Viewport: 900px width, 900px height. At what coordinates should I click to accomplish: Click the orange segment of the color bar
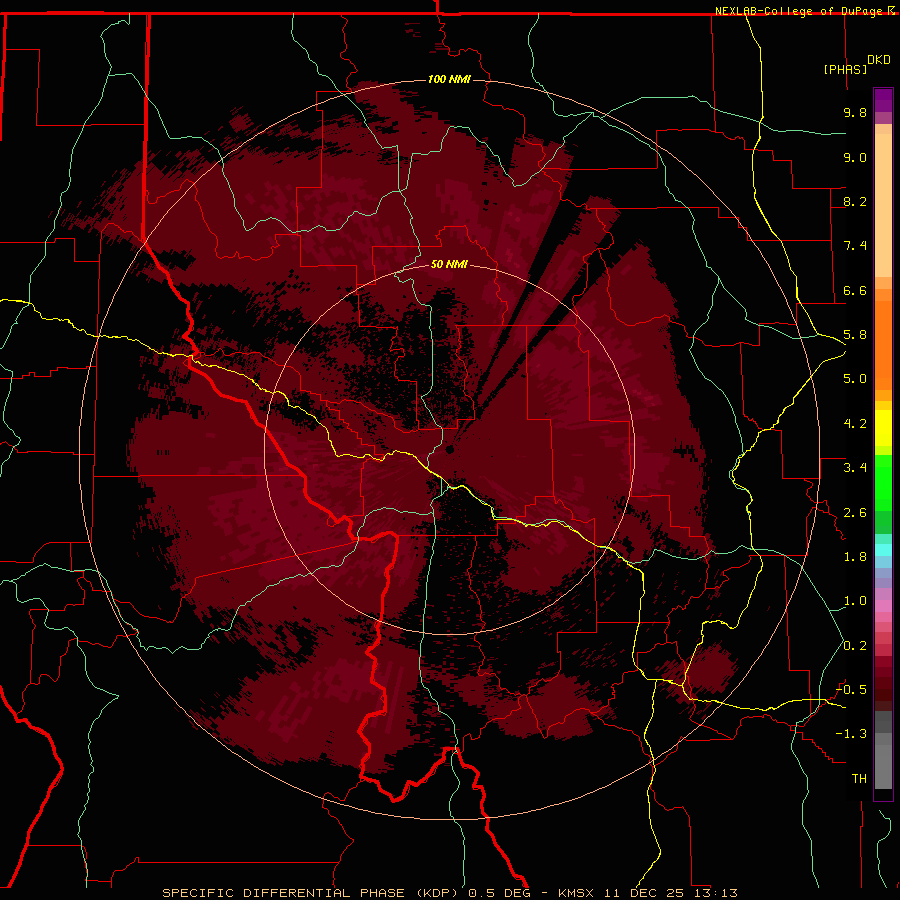[x=883, y=345]
